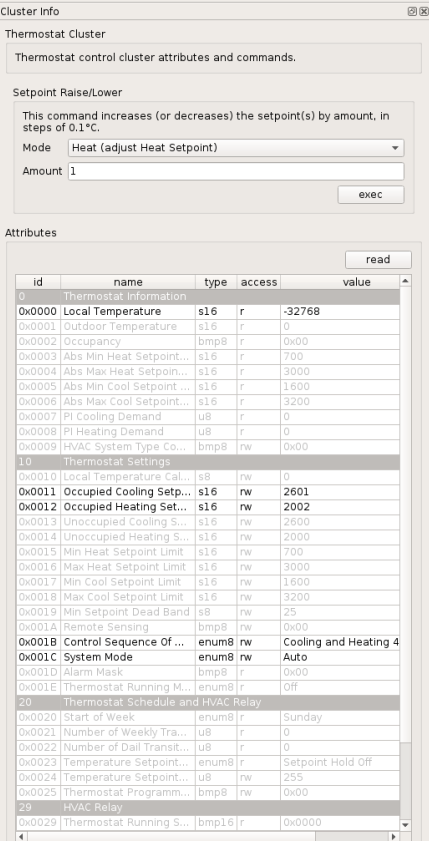This screenshot has height=841, width=429.
Task: Open the Mode dropdown for setpoint adjustment
Action: (236, 147)
